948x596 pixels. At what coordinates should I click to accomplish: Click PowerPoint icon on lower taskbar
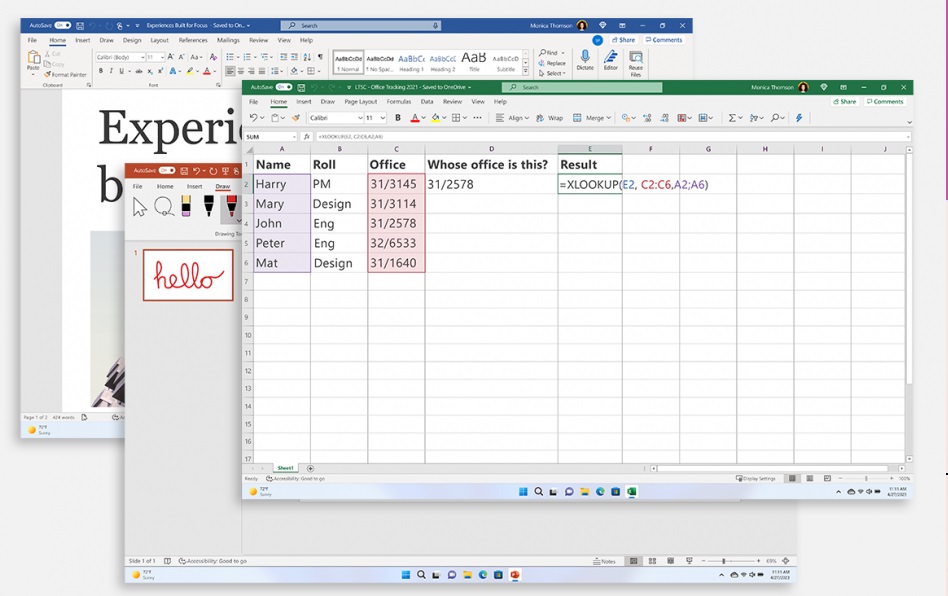(x=515, y=575)
